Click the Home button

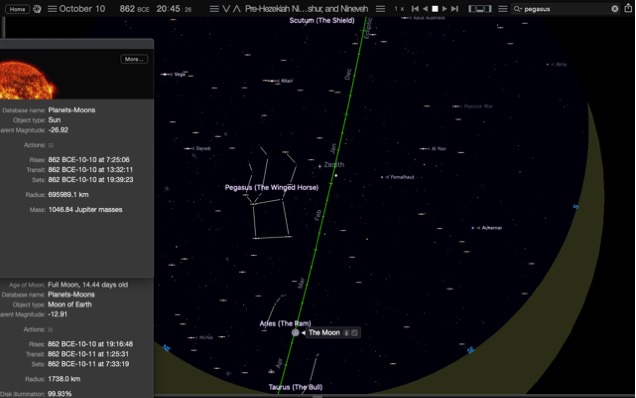(17, 9)
